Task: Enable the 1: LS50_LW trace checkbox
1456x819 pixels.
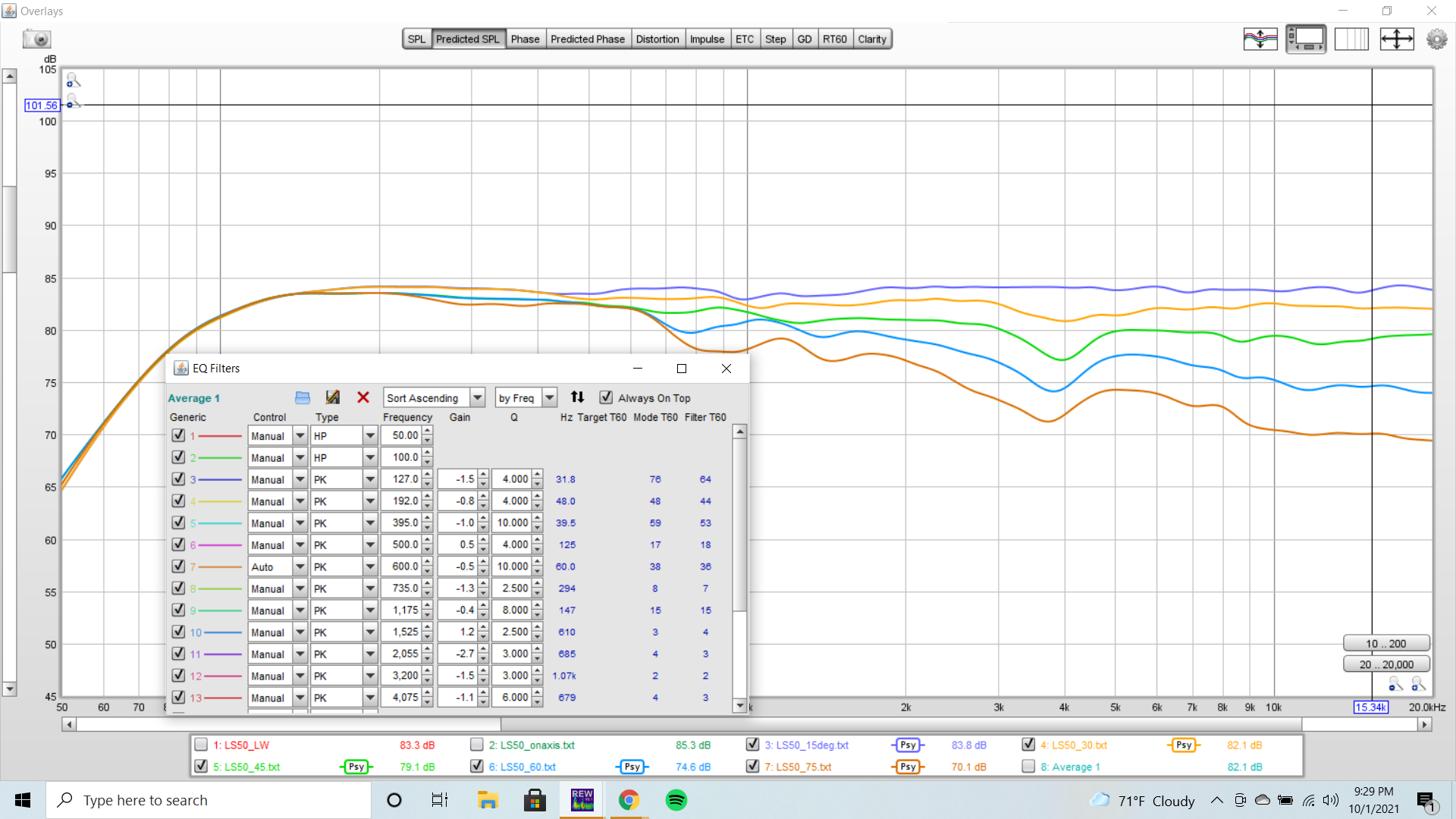Action: point(201,745)
